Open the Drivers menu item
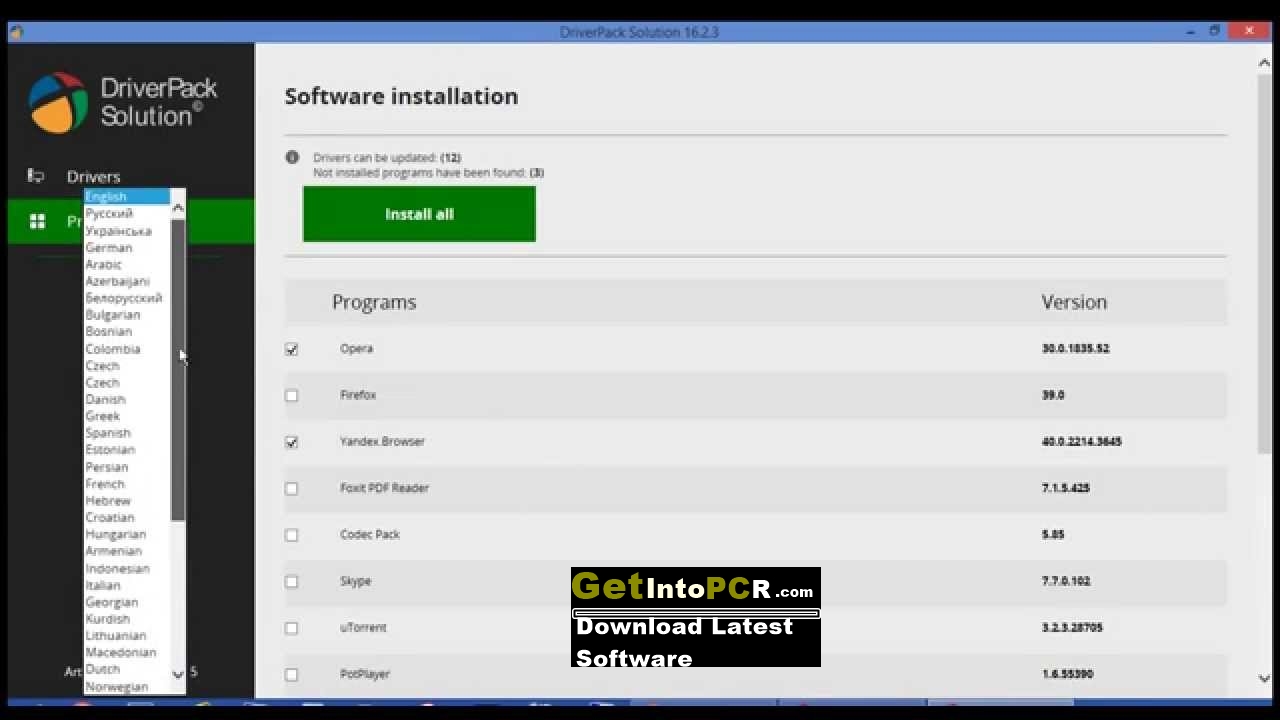The height and width of the screenshot is (720, 1280). 93,177
